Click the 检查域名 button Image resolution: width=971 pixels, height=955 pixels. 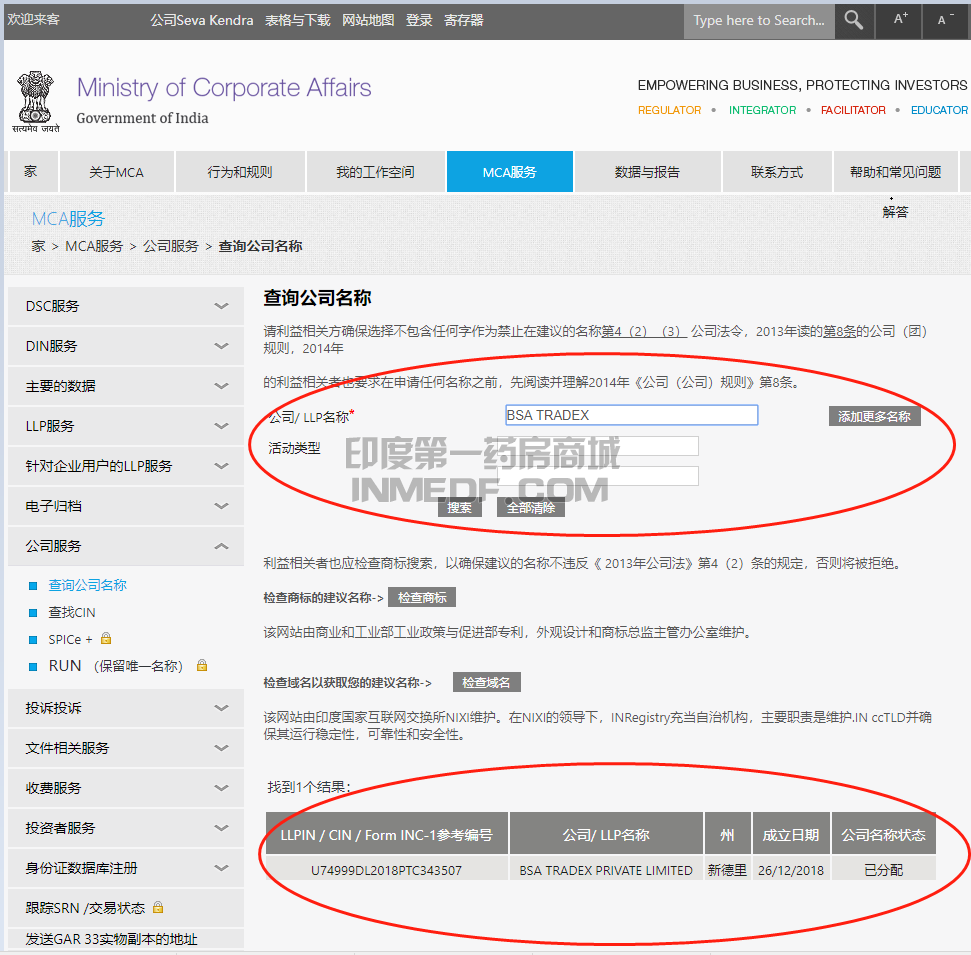(486, 682)
